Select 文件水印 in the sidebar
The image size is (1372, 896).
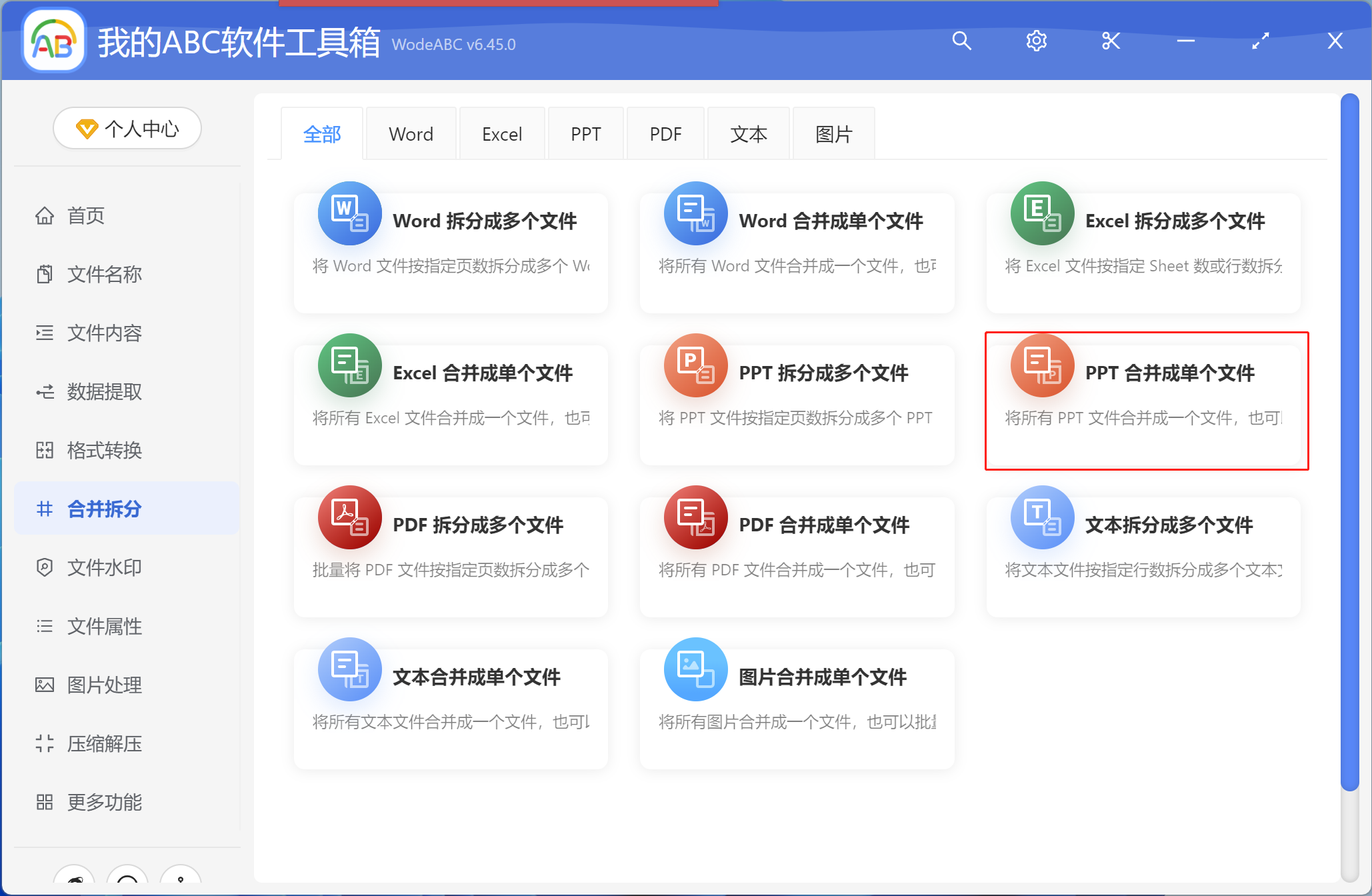(x=103, y=567)
